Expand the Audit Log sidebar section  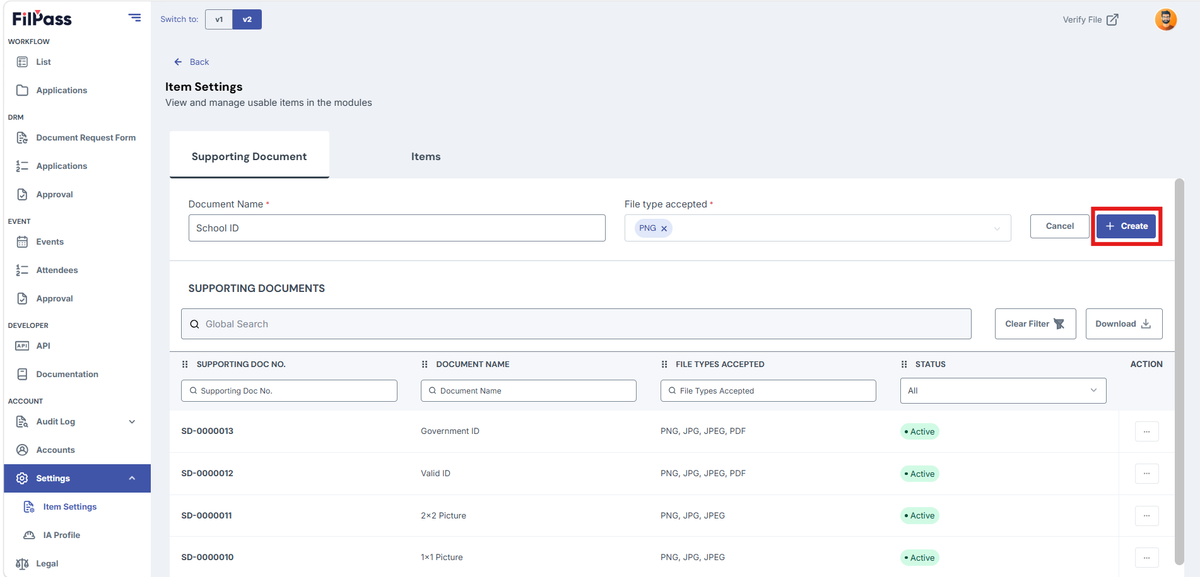(x=132, y=422)
